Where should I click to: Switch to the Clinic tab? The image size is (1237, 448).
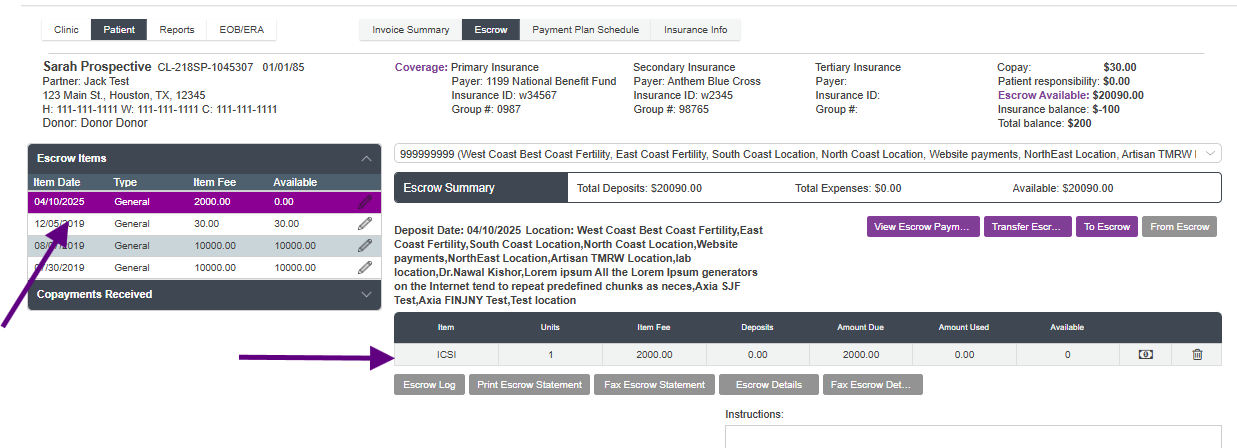pos(66,30)
